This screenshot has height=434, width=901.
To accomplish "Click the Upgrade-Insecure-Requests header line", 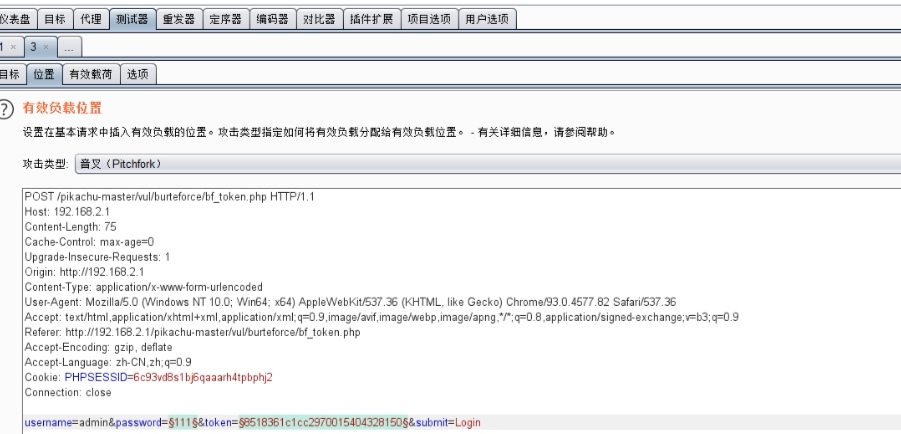I will 97,256.
